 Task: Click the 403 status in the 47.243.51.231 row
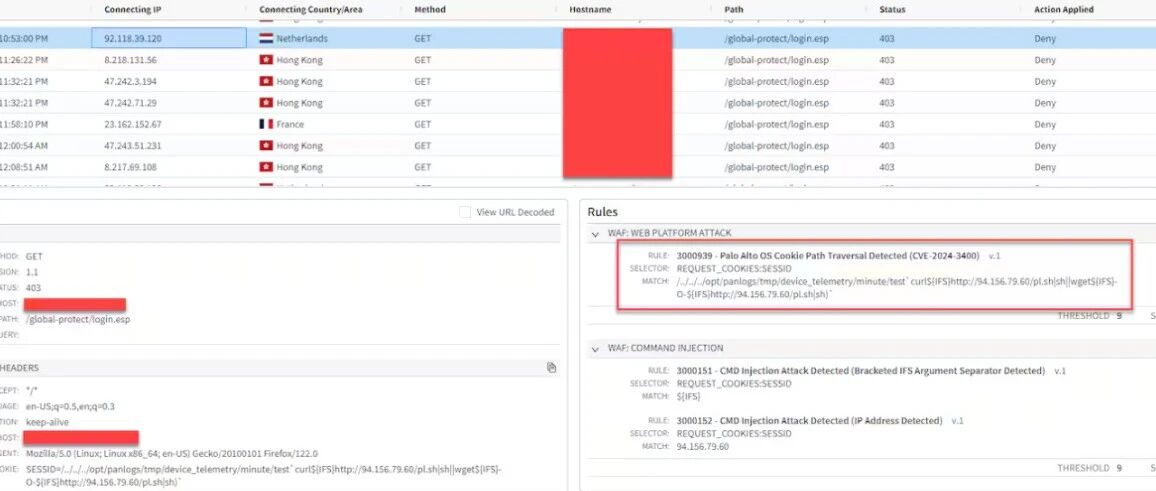[x=887, y=145]
